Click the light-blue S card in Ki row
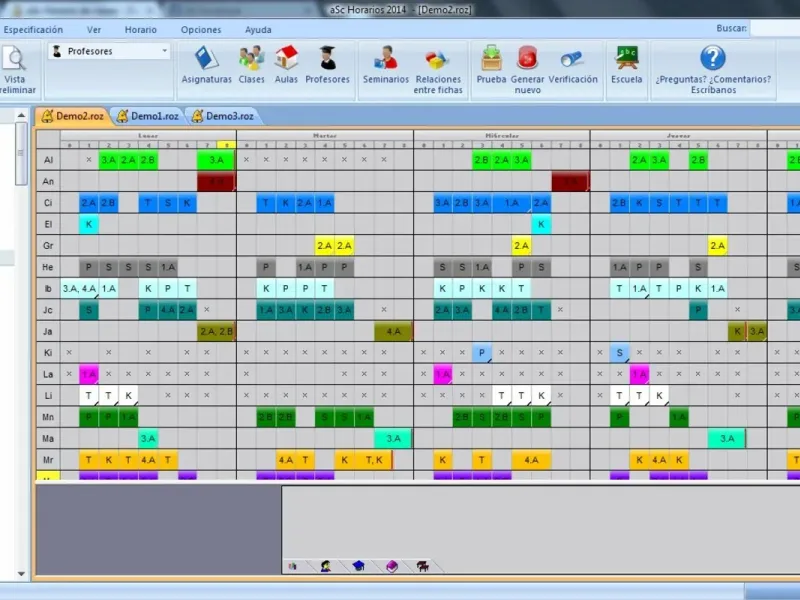Viewport: 800px width, 600px height. [x=619, y=353]
